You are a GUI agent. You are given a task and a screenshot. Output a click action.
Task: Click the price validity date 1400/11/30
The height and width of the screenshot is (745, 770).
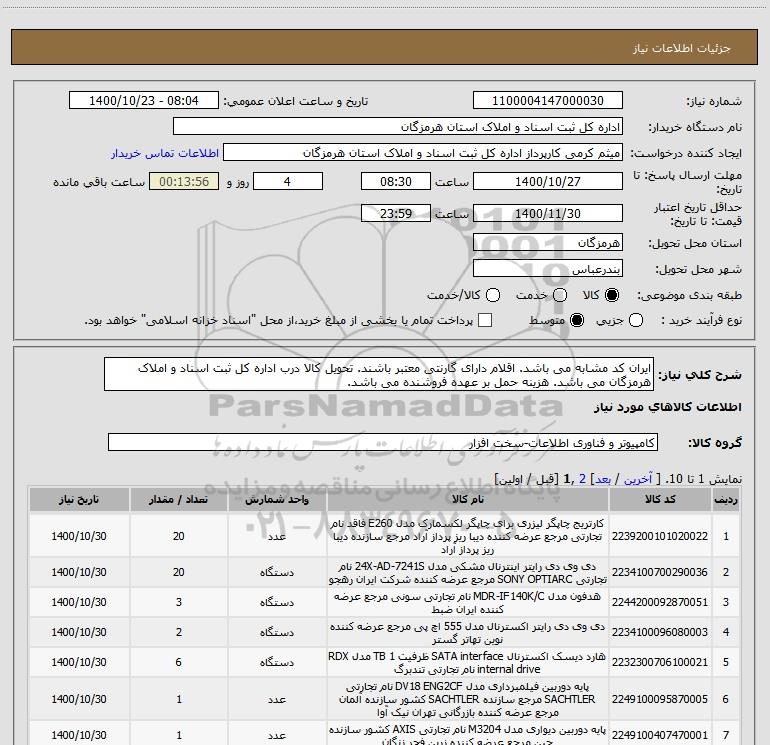tap(548, 213)
